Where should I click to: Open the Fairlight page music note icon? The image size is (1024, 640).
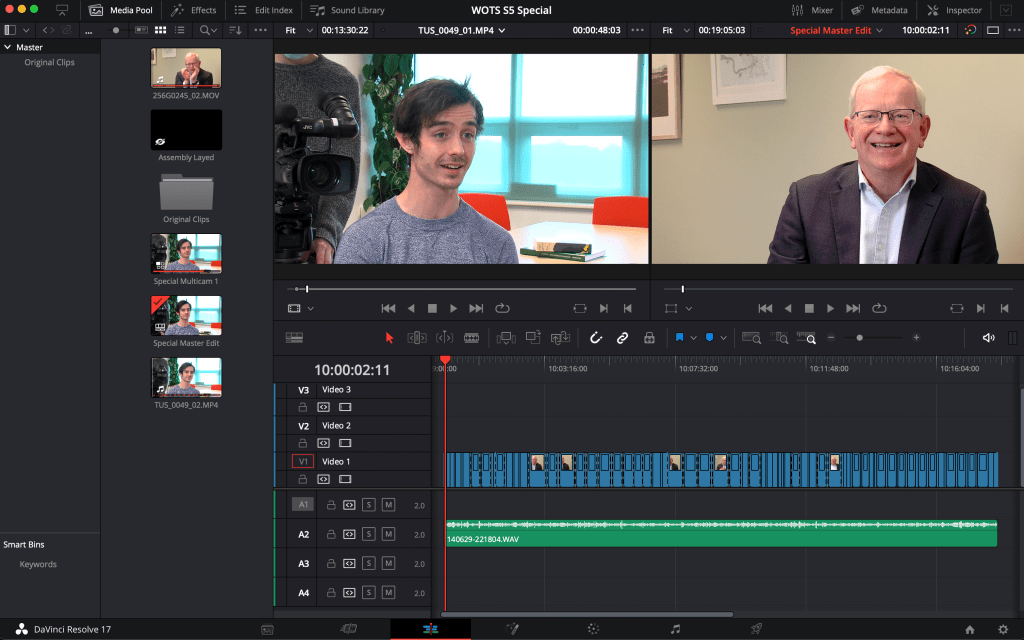675,629
